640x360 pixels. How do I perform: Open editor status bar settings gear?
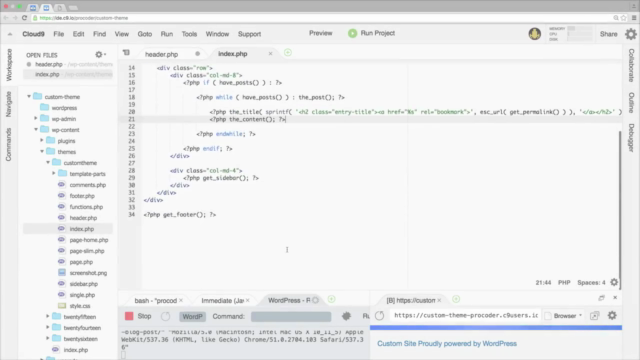pyautogui.click(x=614, y=282)
